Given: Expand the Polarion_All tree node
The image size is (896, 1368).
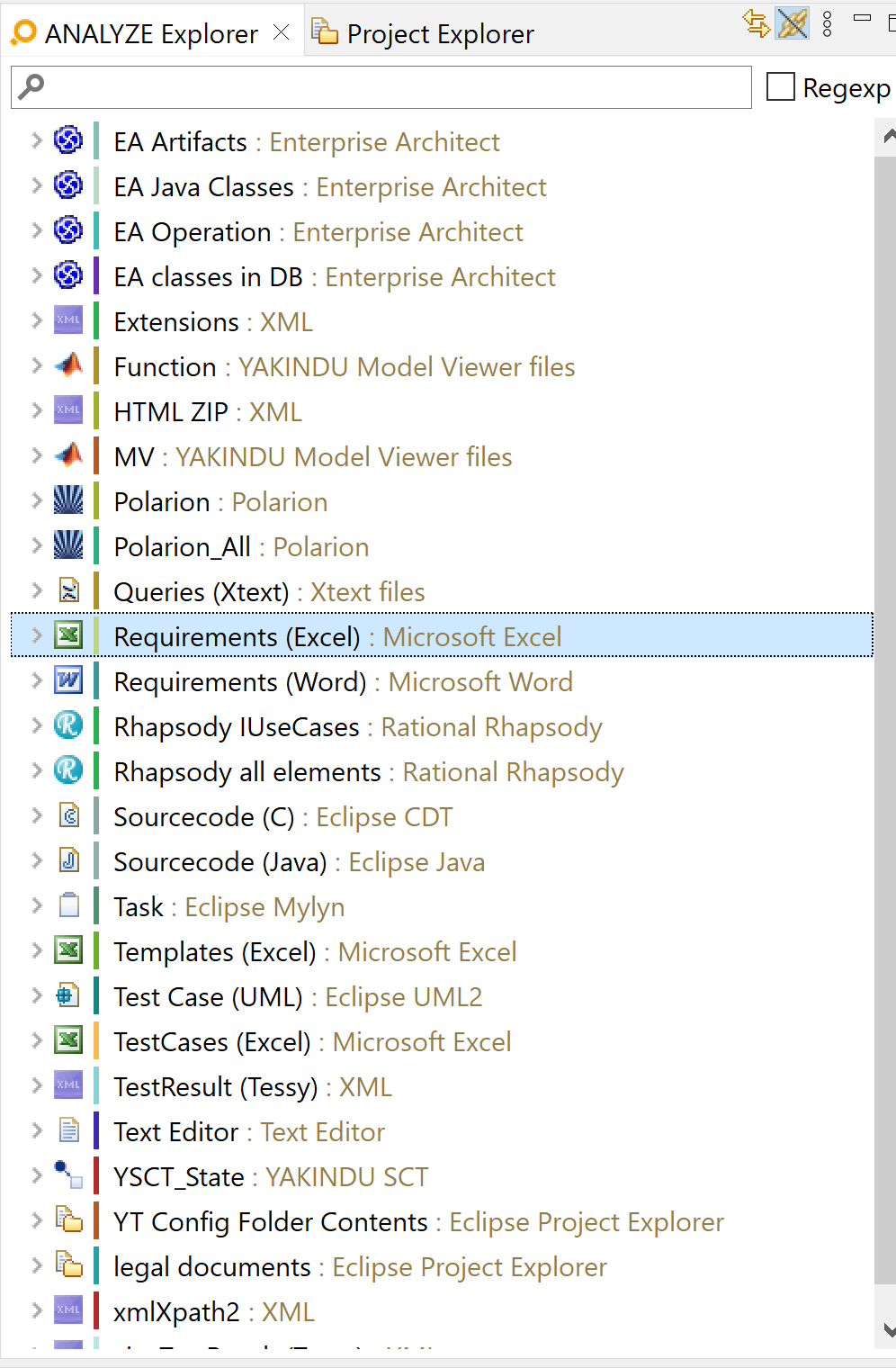Looking at the screenshot, I should (36, 545).
